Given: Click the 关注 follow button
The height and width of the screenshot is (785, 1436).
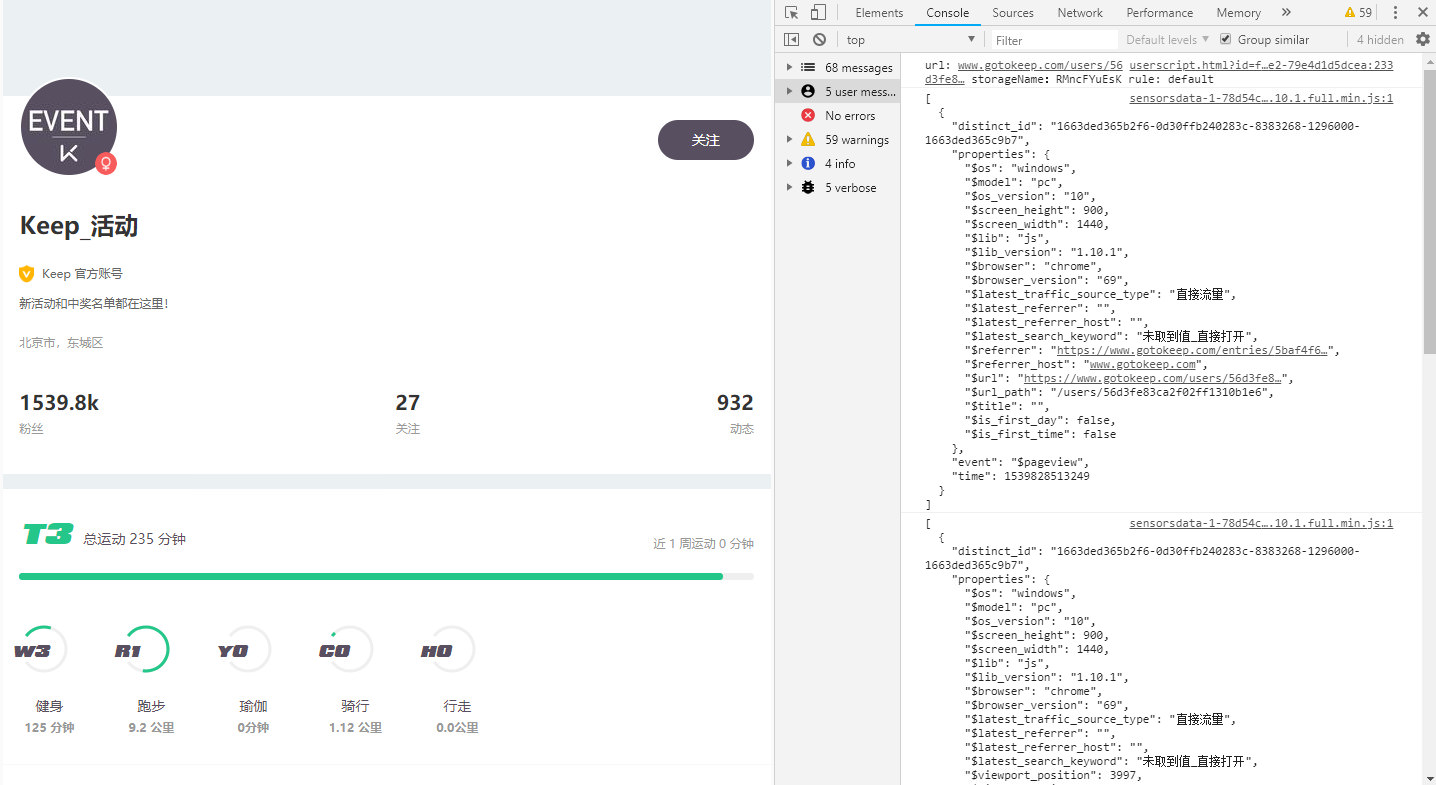Looking at the screenshot, I should (x=706, y=140).
